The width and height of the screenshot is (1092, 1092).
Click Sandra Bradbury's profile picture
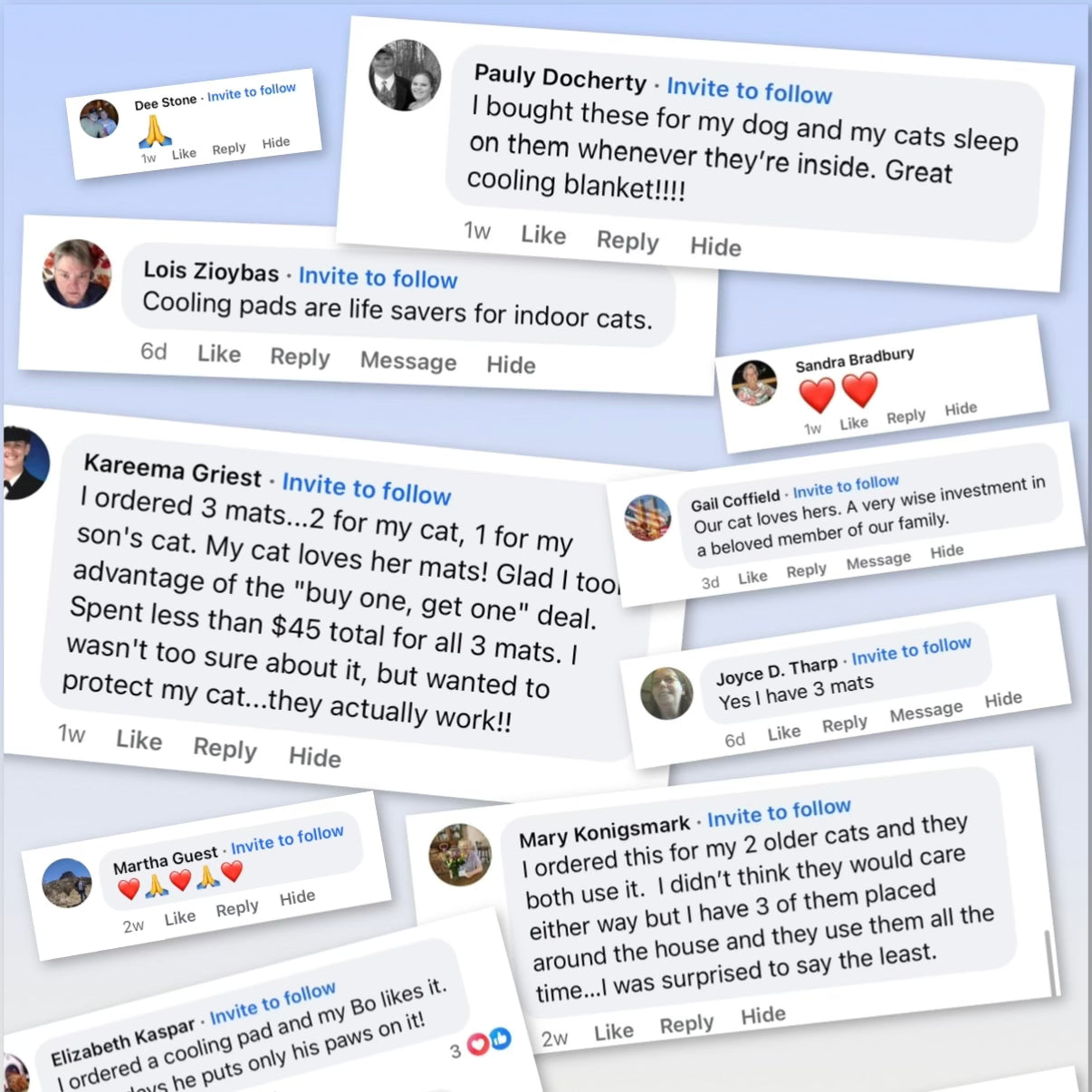754,383
